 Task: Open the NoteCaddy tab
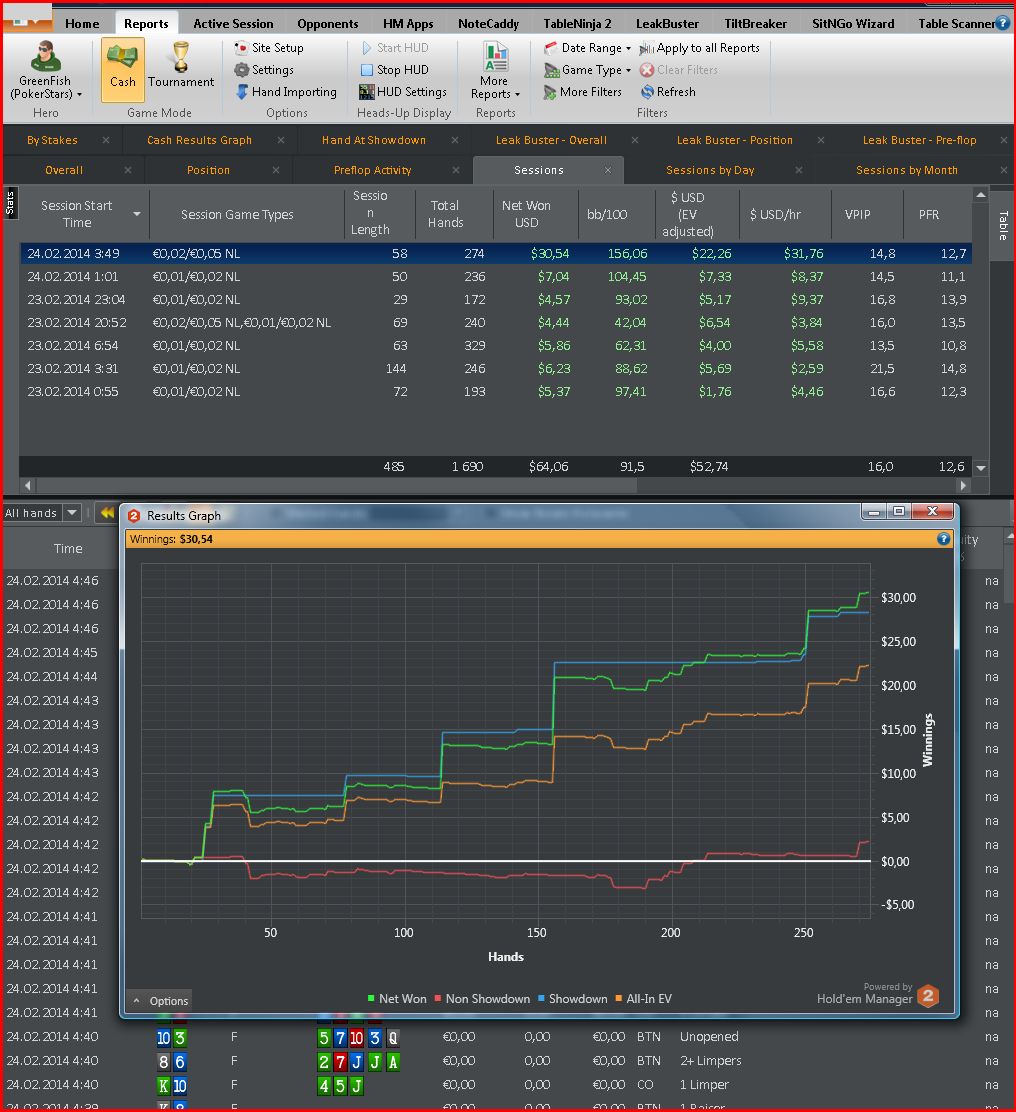point(489,23)
